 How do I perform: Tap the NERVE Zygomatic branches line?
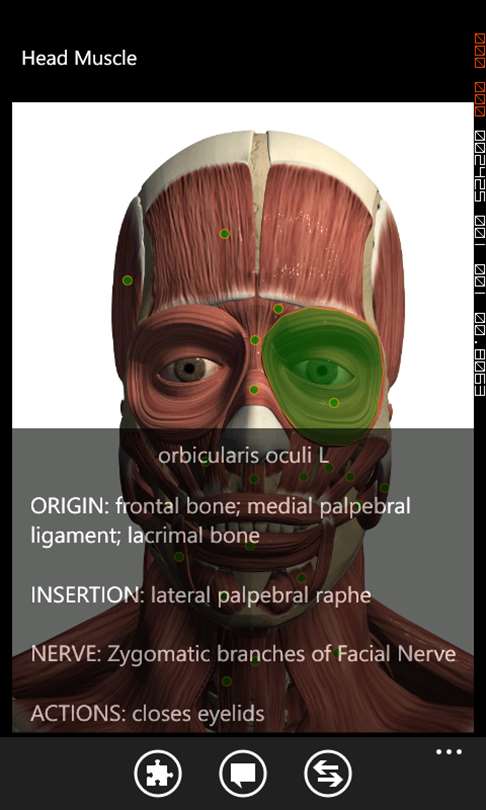tap(243, 654)
